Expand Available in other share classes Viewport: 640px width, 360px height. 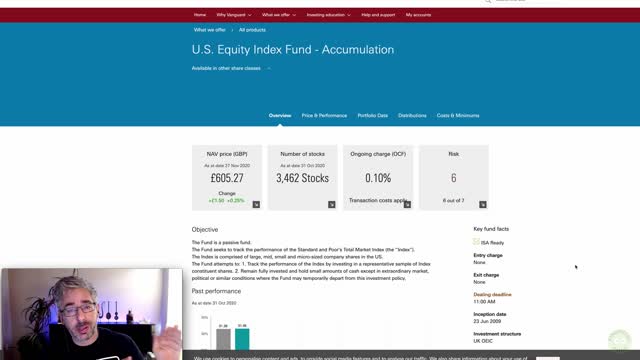231,68
